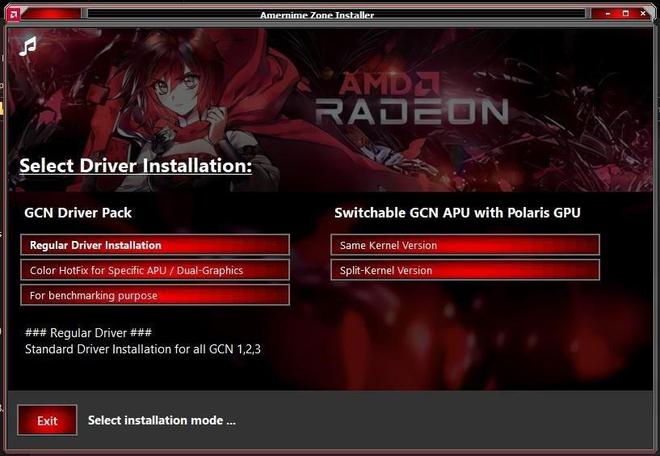Click Standard Driver Installation description text
Screen dimensions: 660x456
tap(143, 349)
